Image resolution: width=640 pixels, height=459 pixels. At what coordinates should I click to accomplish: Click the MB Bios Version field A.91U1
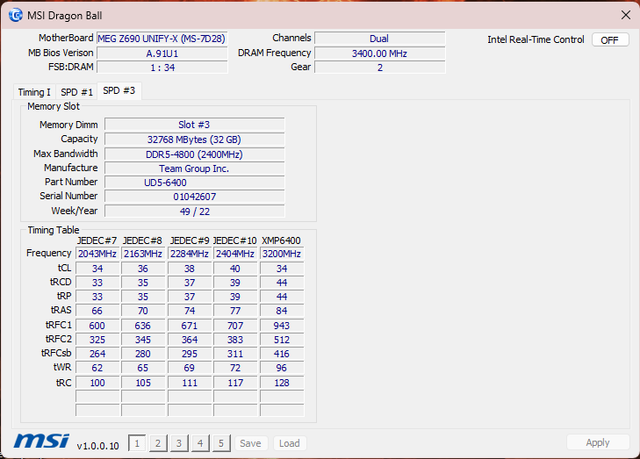[x=162, y=53]
